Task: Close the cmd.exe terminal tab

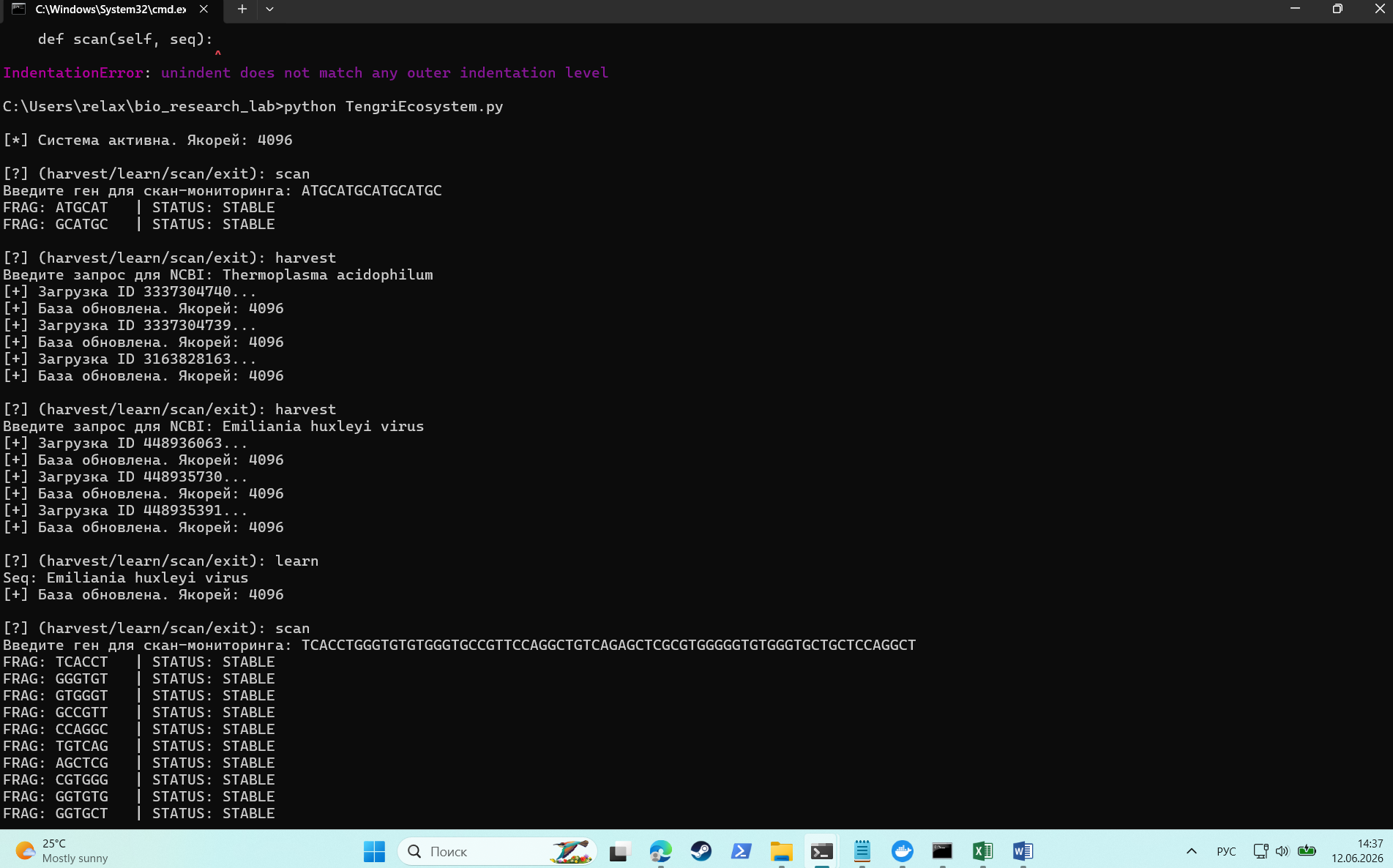Action: [203, 10]
